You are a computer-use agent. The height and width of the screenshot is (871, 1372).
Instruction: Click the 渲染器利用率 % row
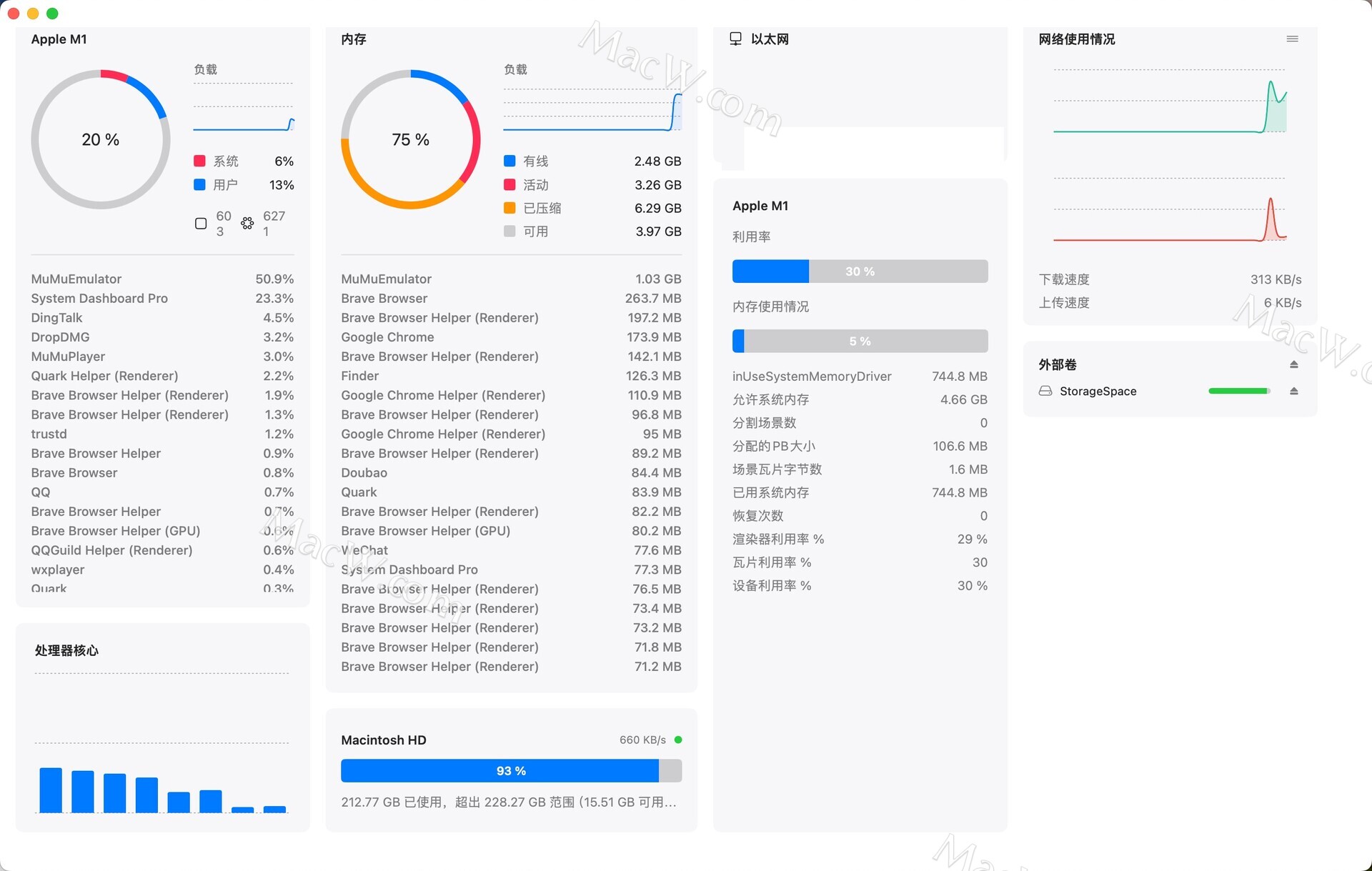coord(860,539)
